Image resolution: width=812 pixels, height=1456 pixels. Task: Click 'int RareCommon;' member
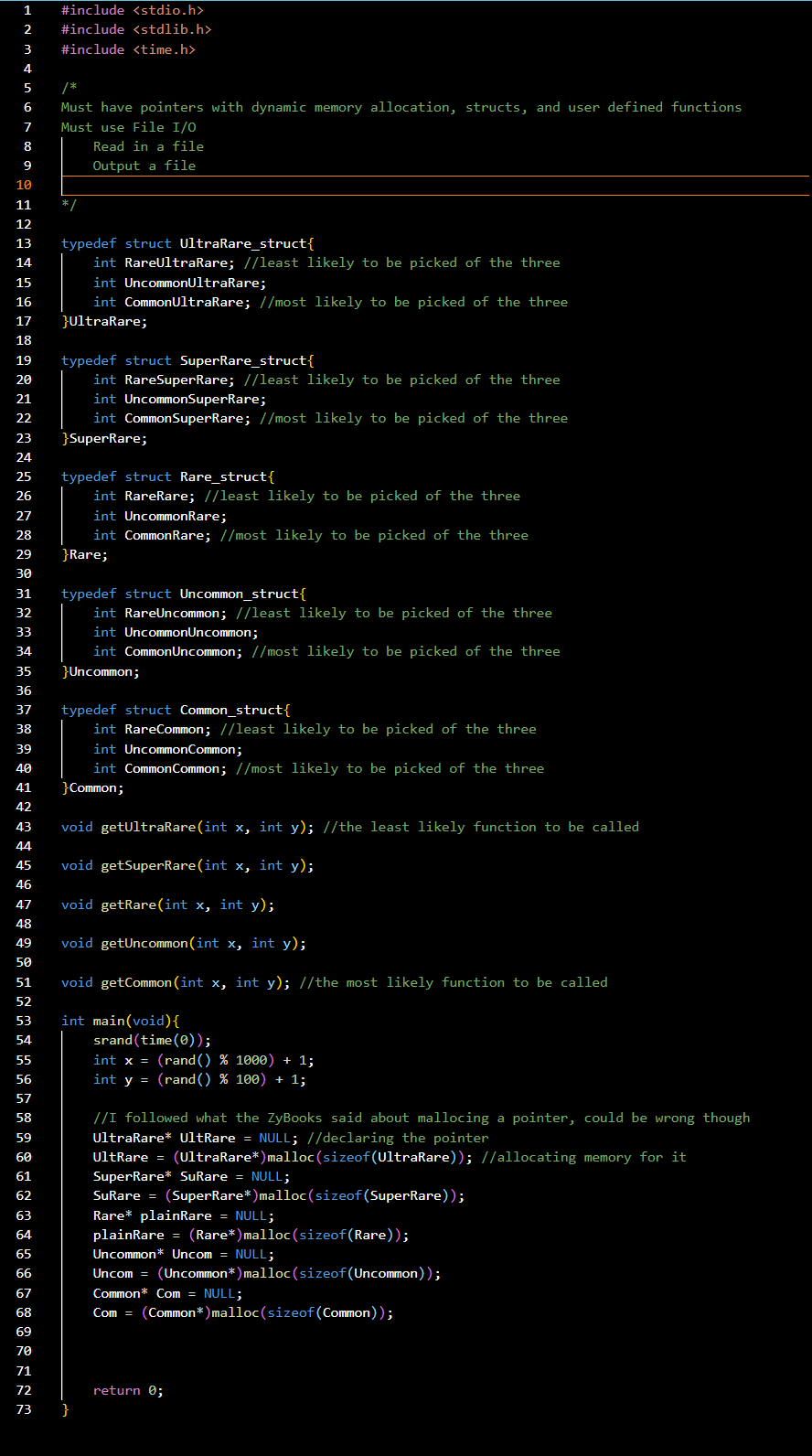[152, 729]
